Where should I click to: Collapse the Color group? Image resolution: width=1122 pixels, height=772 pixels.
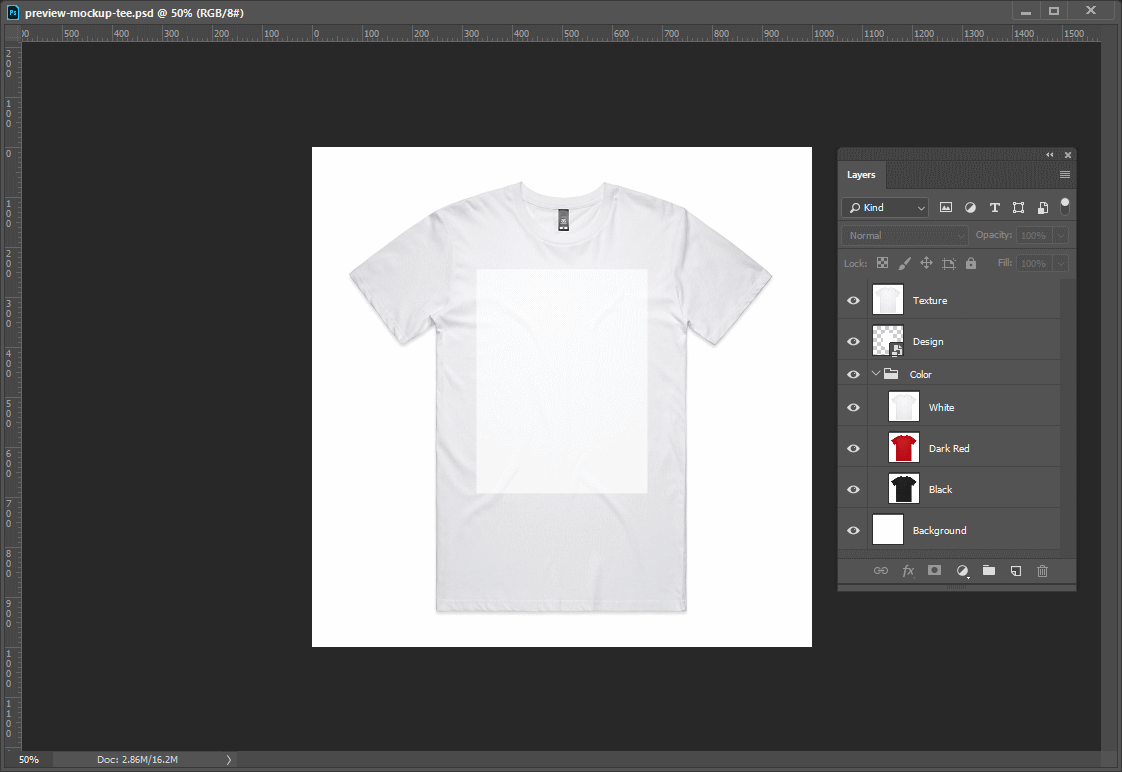click(875, 373)
